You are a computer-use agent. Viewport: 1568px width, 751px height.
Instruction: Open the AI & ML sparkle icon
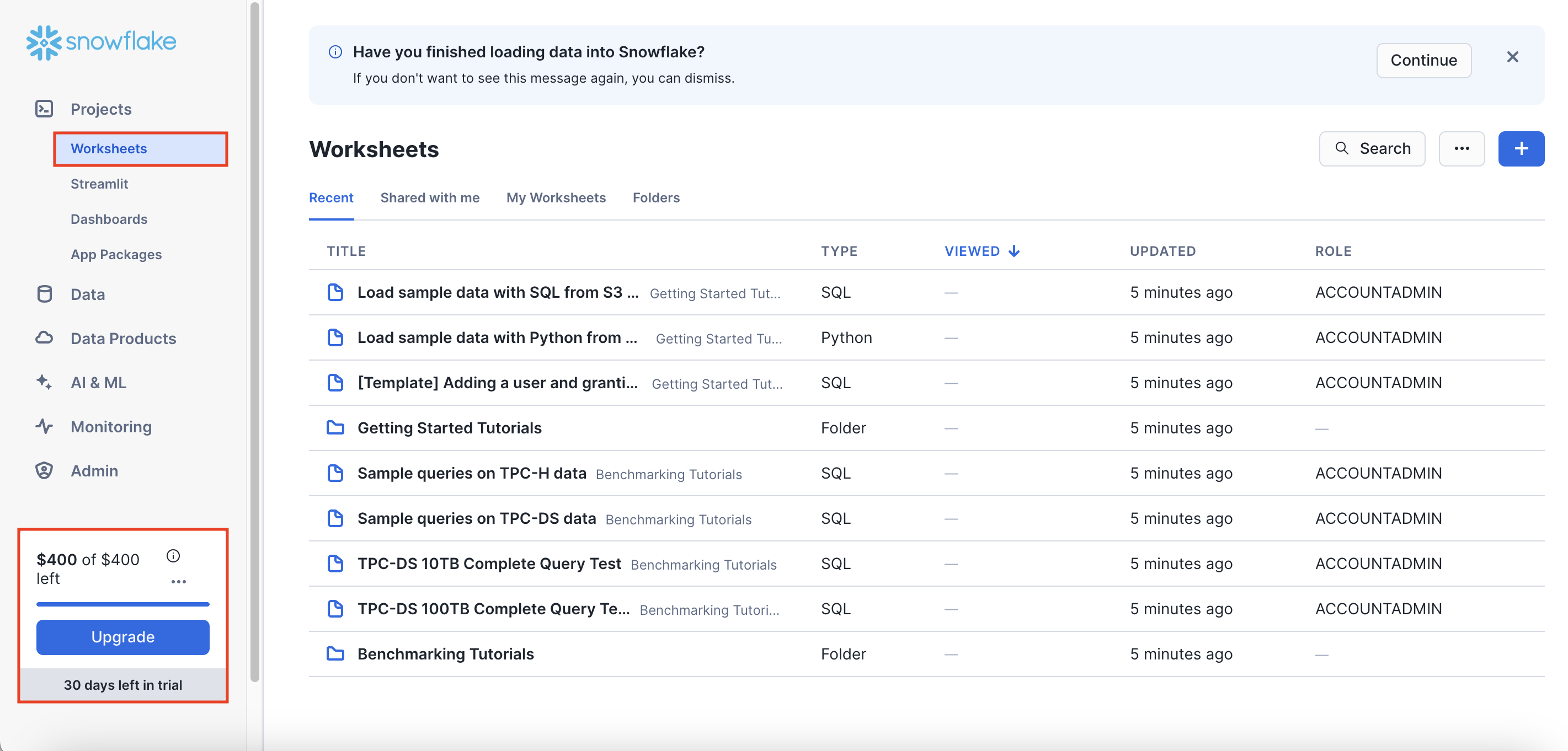coord(45,383)
